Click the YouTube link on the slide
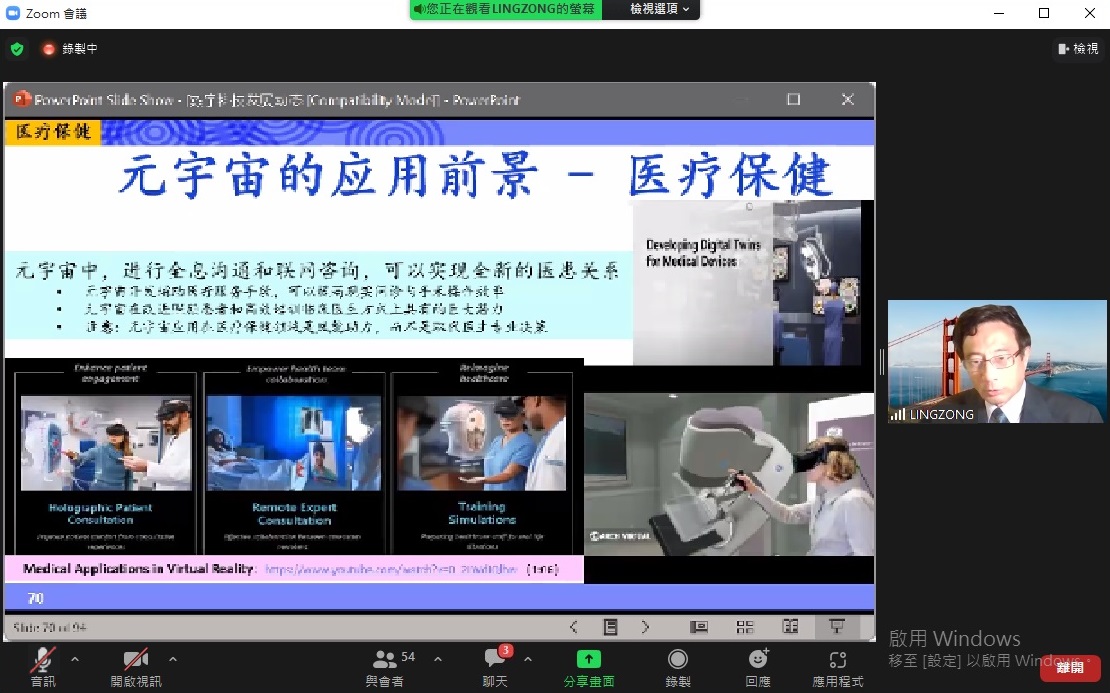1110x693 pixels. [x=391, y=569]
